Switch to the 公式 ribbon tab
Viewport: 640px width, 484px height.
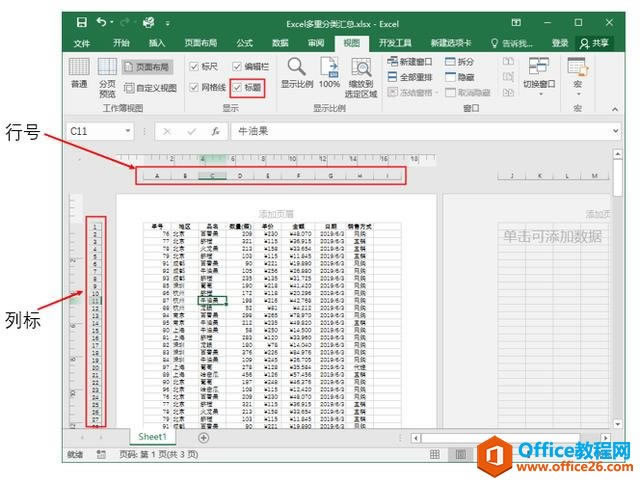244,43
